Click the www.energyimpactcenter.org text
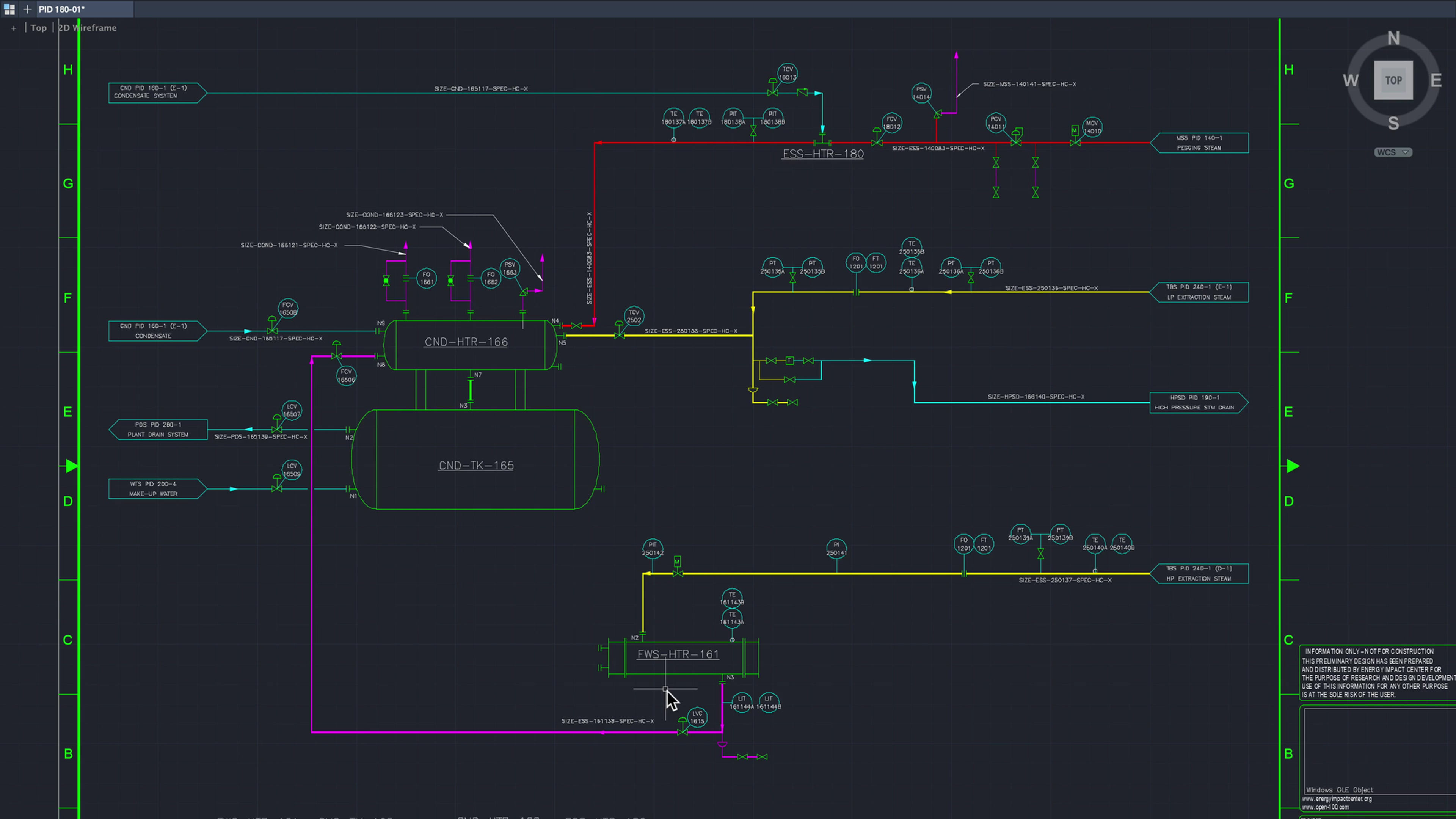Image resolution: width=1456 pixels, height=819 pixels. click(1337, 799)
